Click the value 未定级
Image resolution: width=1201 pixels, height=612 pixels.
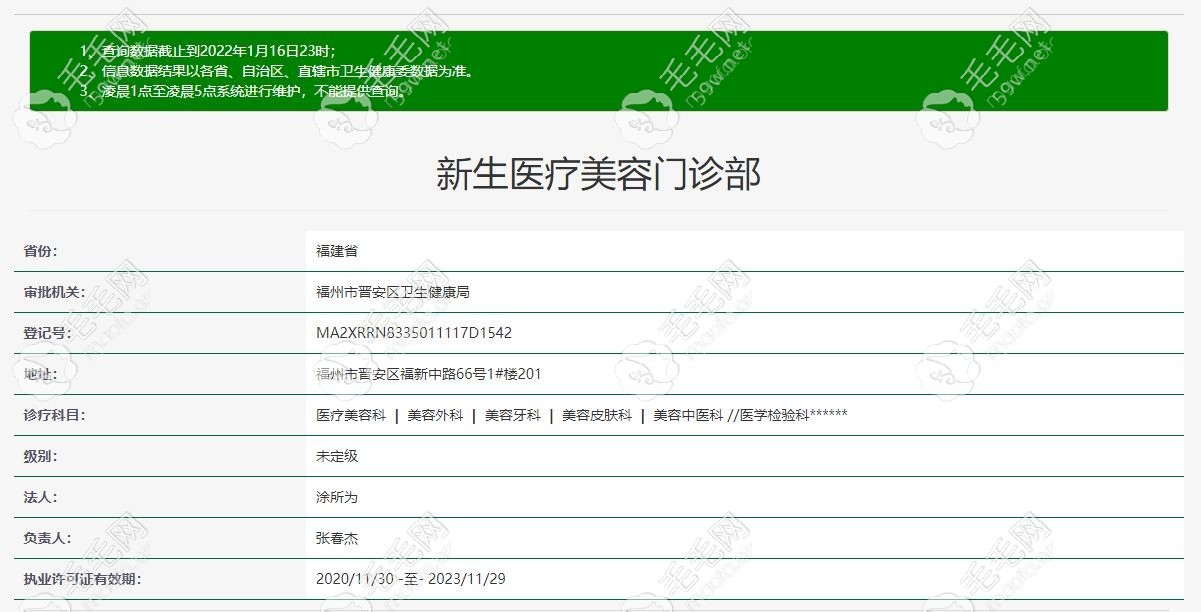pyautogui.click(x=337, y=456)
